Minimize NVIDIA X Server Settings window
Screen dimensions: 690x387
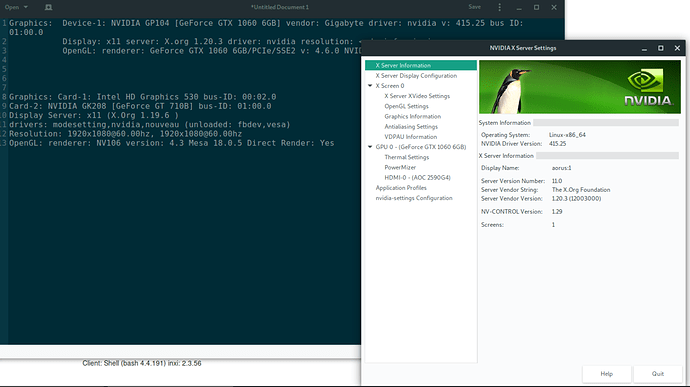pyautogui.click(x=644, y=48)
